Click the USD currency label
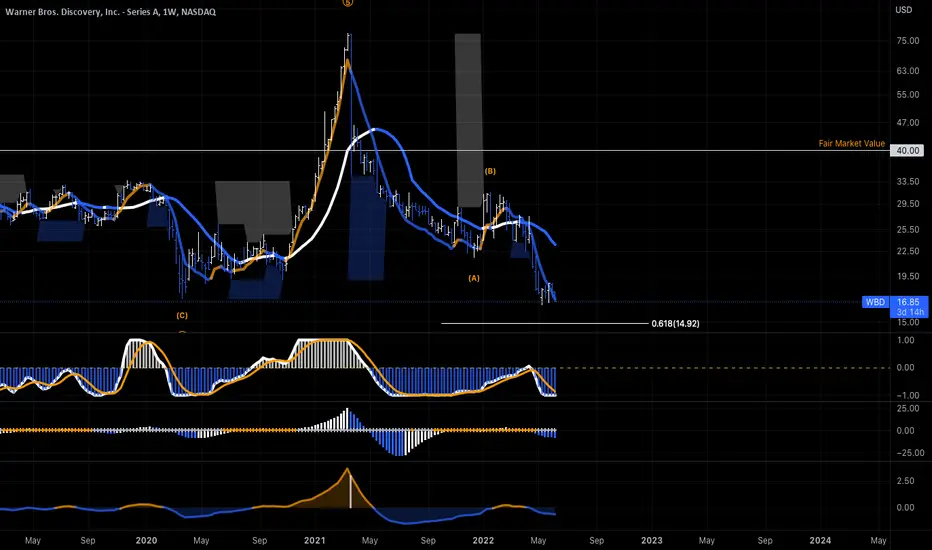 click(x=903, y=10)
